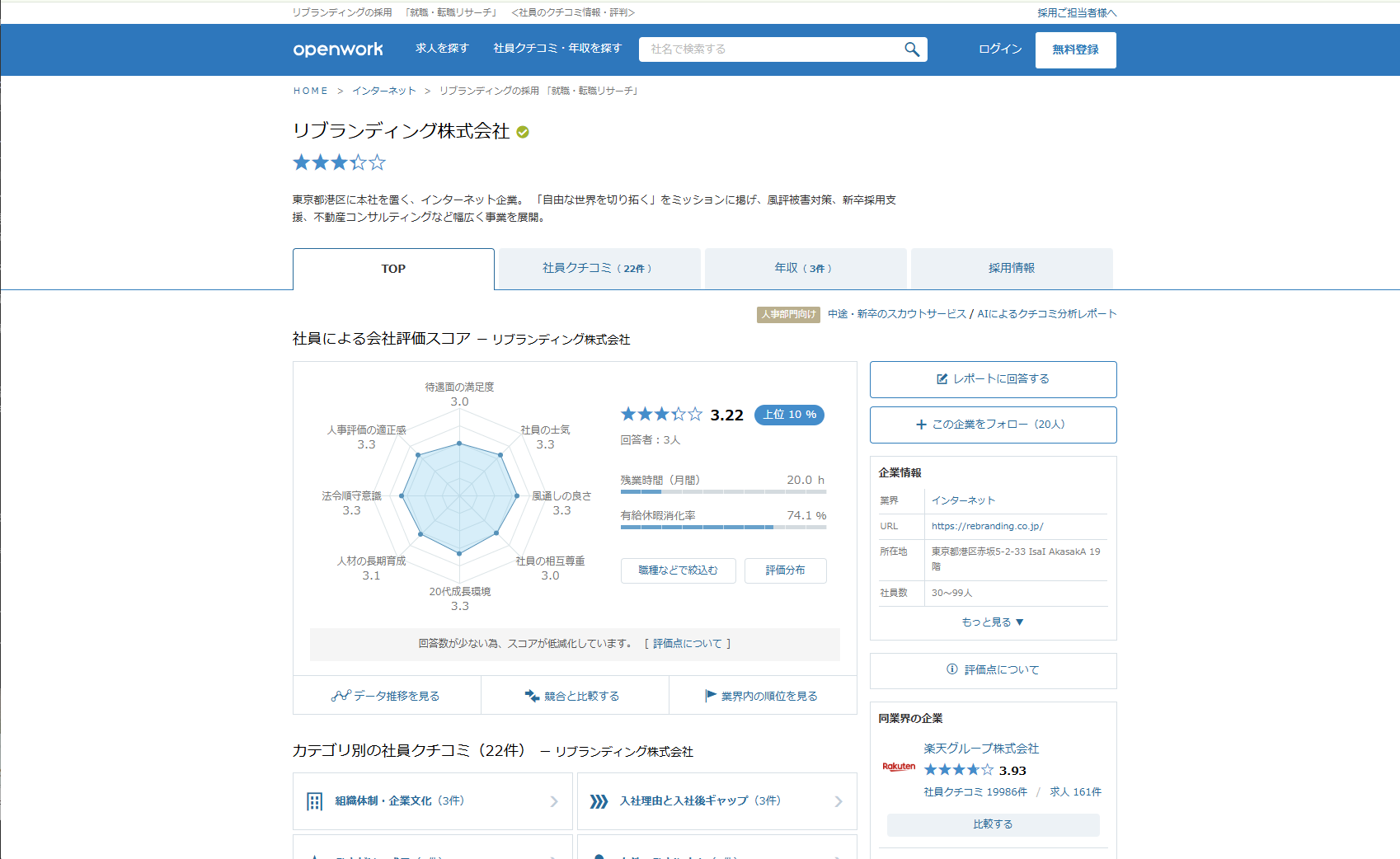The height and width of the screenshot is (859, 1400).
Task: Open 中途・新卒のスカウトサービス link
Action: (x=897, y=314)
